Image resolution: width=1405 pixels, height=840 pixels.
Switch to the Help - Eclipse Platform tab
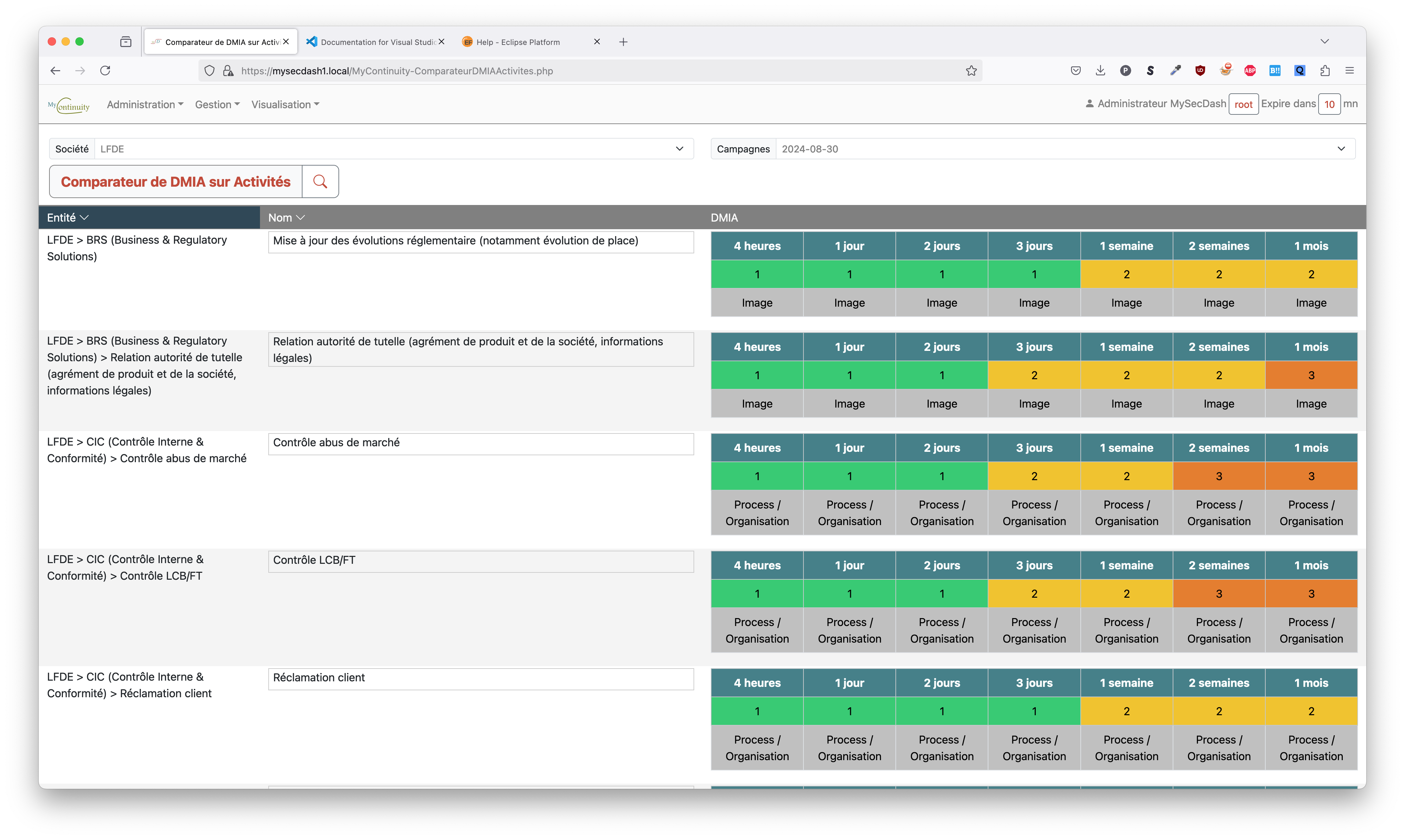(531, 42)
